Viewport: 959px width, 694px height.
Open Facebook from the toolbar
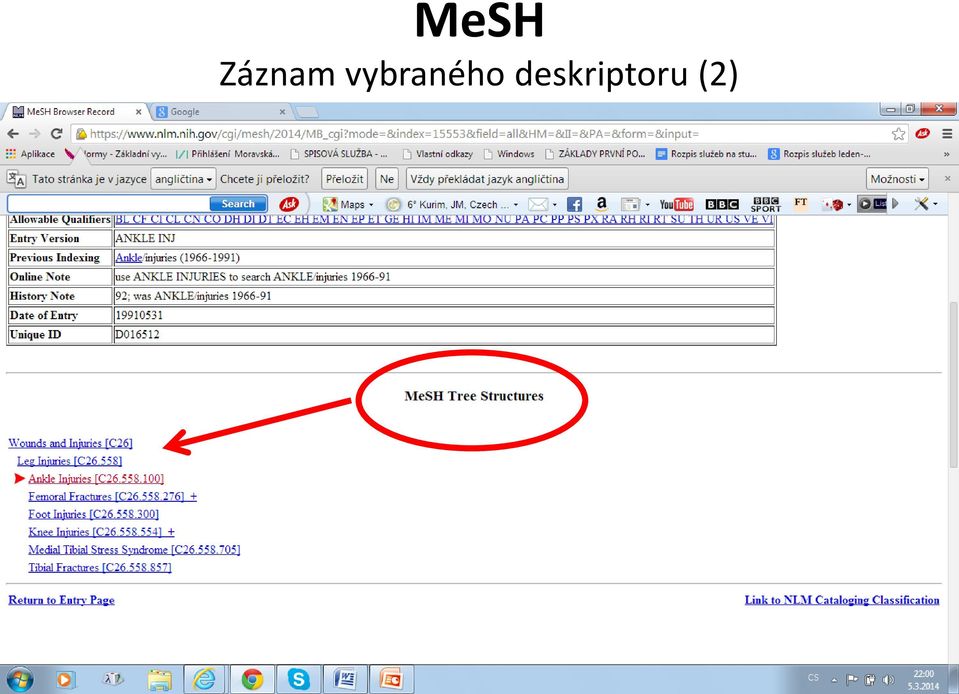point(574,204)
